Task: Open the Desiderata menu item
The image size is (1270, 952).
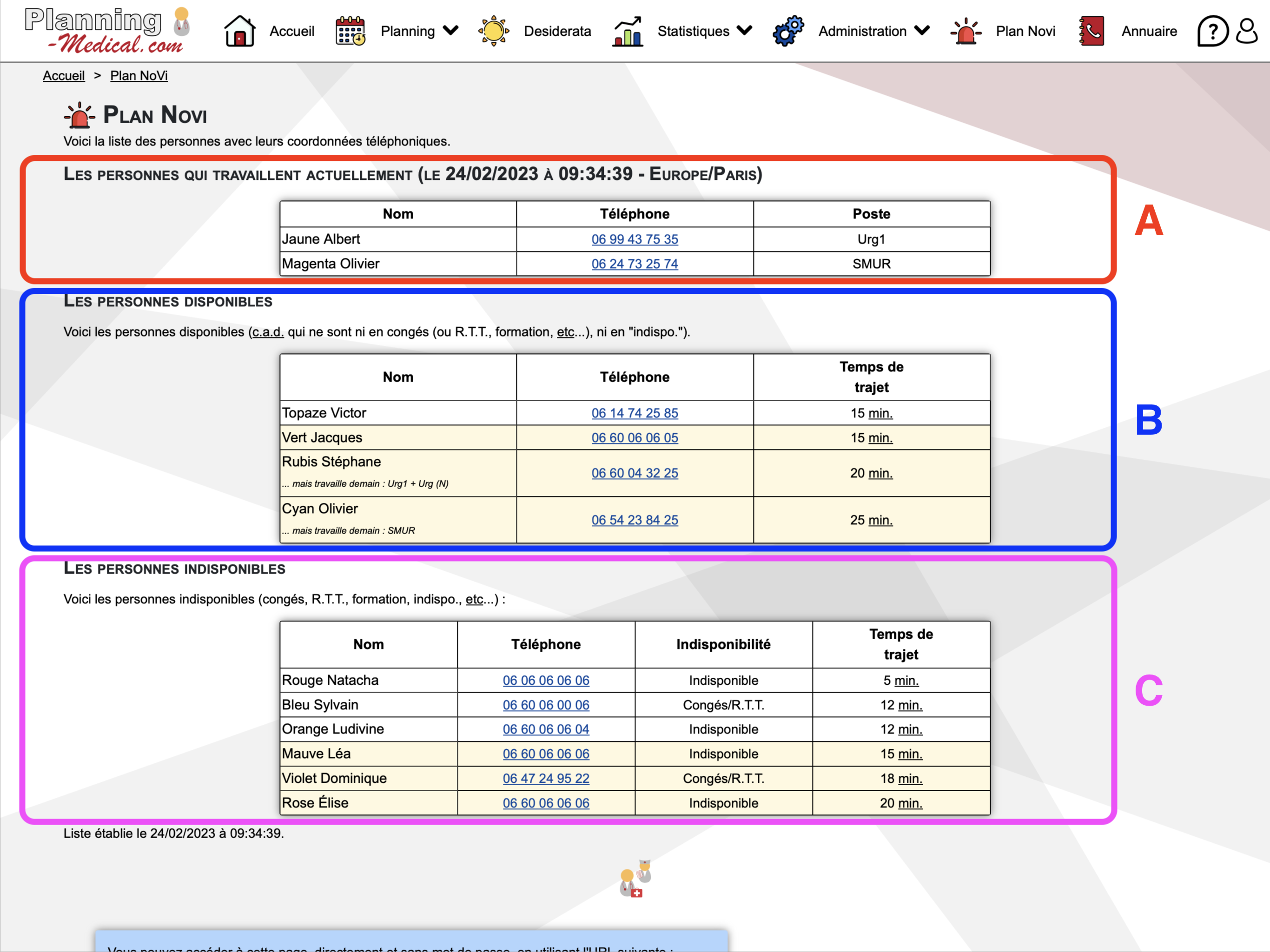Action: [557, 31]
